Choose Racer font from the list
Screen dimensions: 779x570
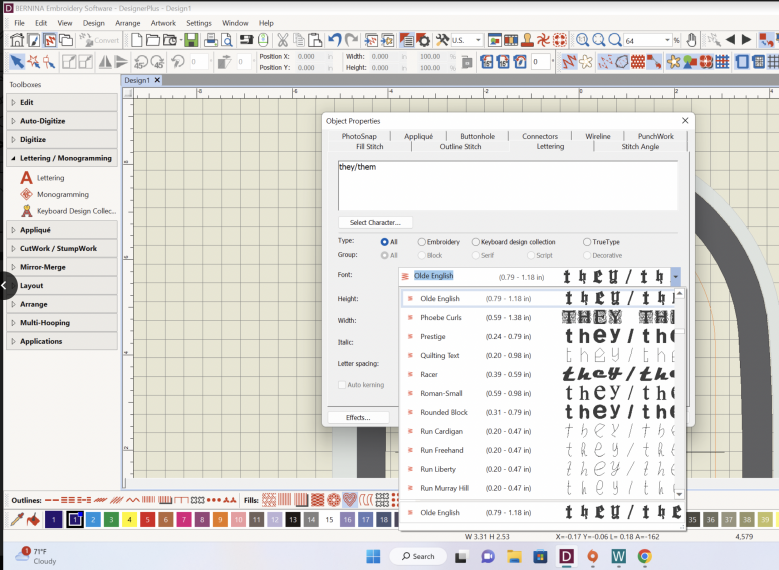[x=429, y=374]
